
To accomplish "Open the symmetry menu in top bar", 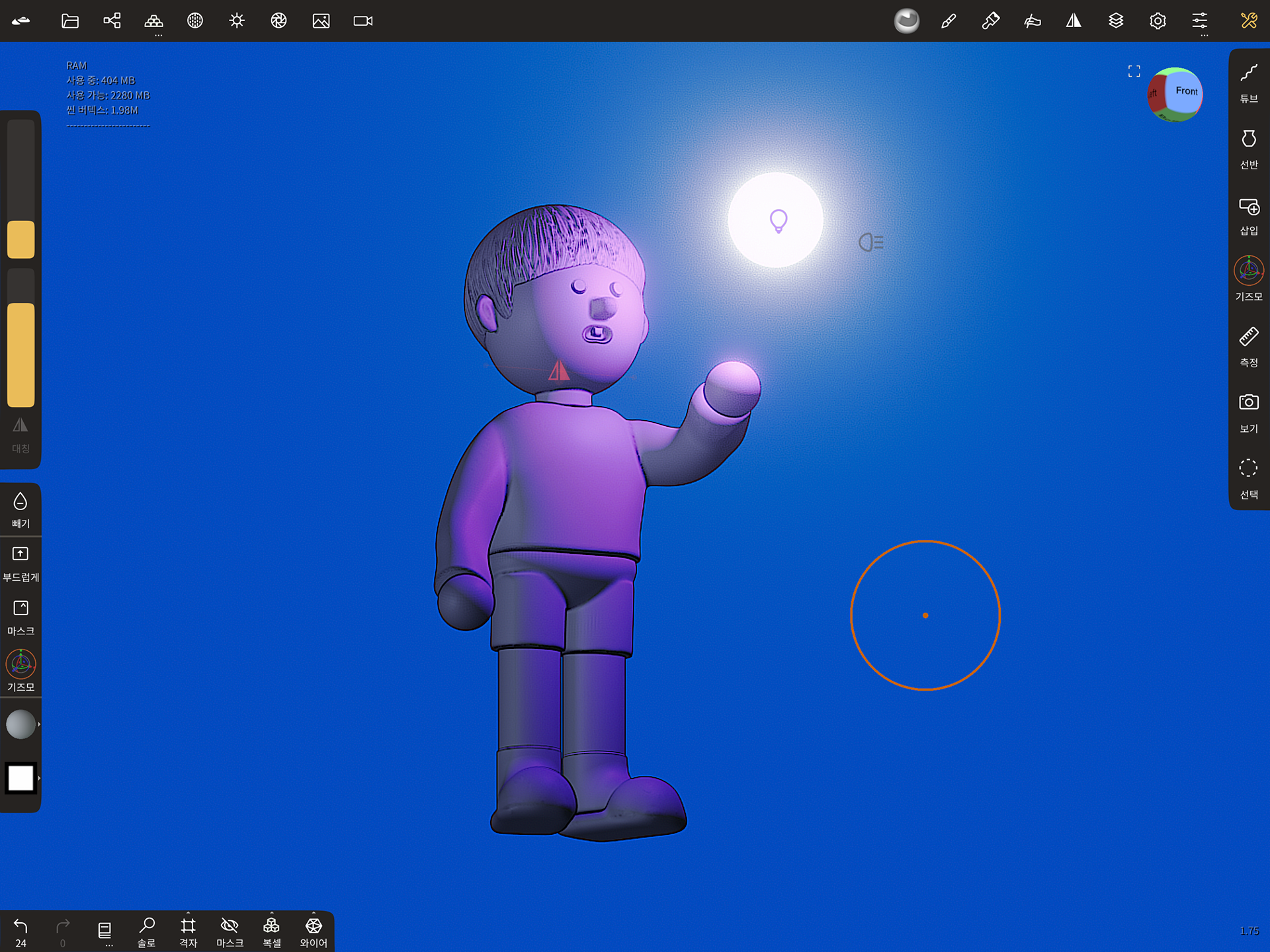I will pos(1074,21).
